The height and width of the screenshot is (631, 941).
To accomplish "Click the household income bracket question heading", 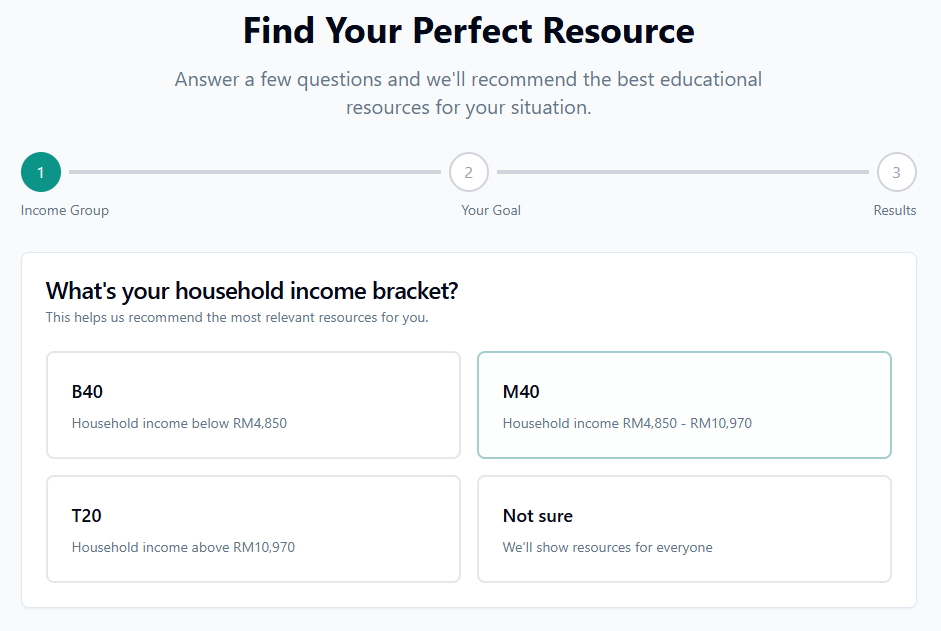I will (x=252, y=291).
